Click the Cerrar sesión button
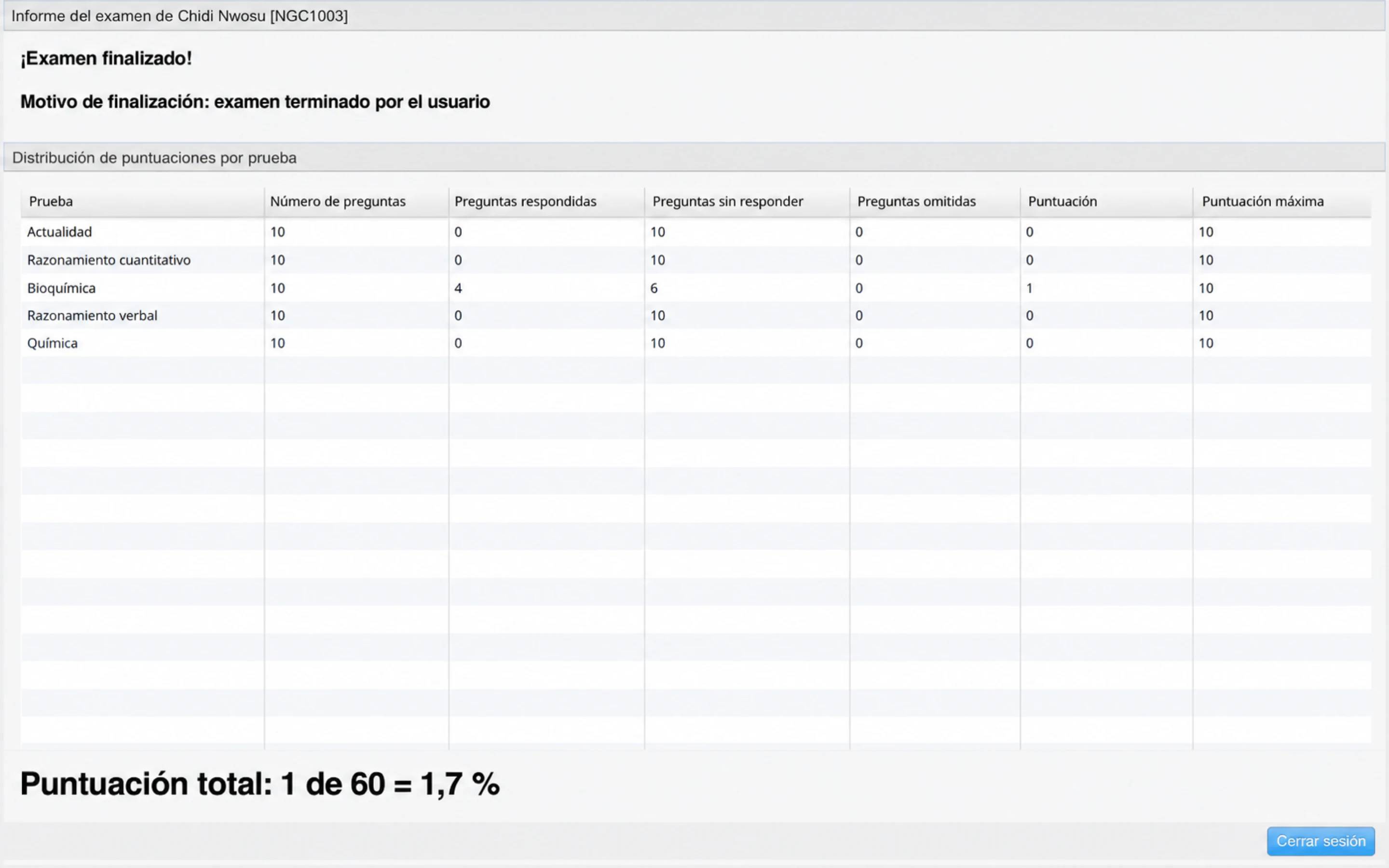This screenshot has width=1389, height=868. click(x=1320, y=841)
